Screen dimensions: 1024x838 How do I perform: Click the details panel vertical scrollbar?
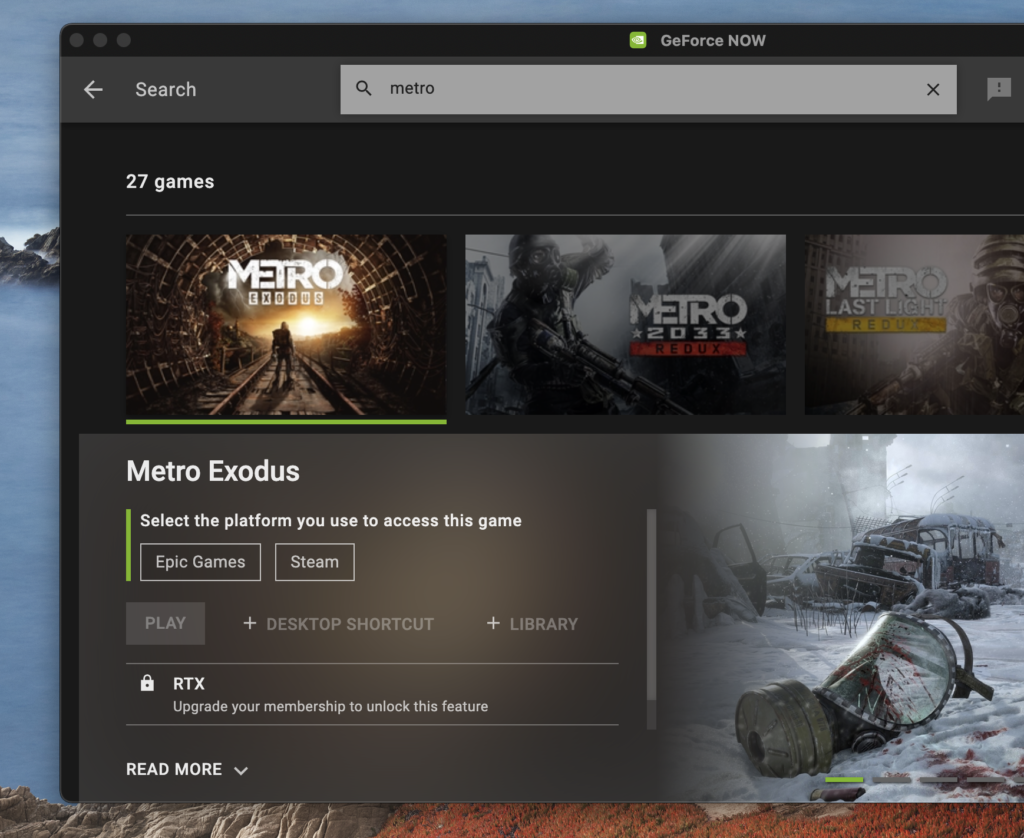(x=651, y=619)
